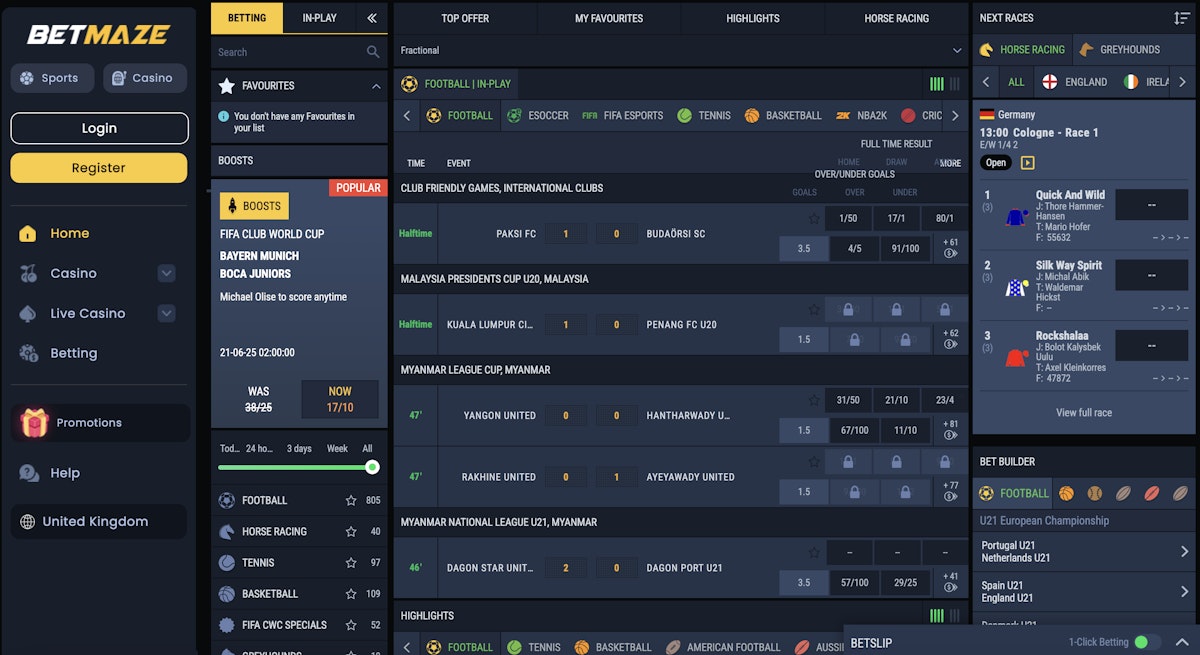Click the rocket Boosts badge
This screenshot has width=1200, height=655.
254,206
